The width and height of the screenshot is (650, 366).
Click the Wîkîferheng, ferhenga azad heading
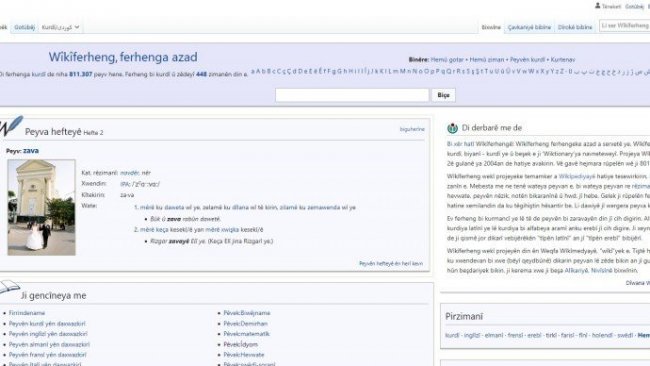123,57
